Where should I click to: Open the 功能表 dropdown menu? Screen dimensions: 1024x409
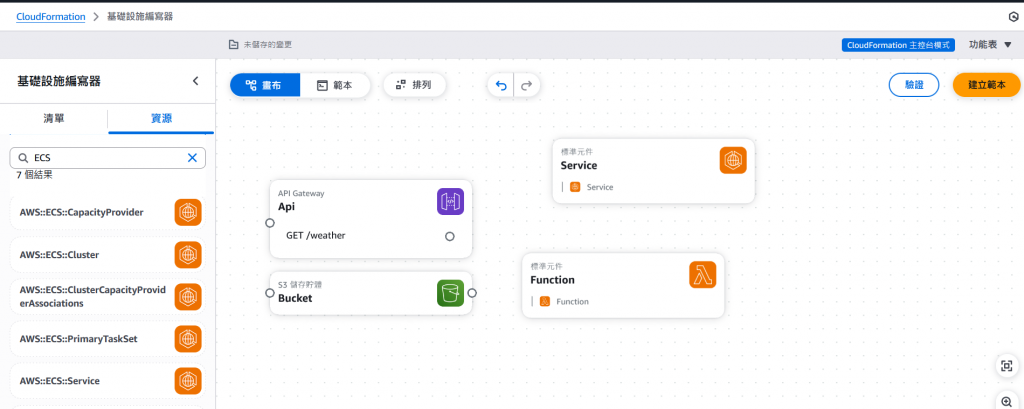990,45
